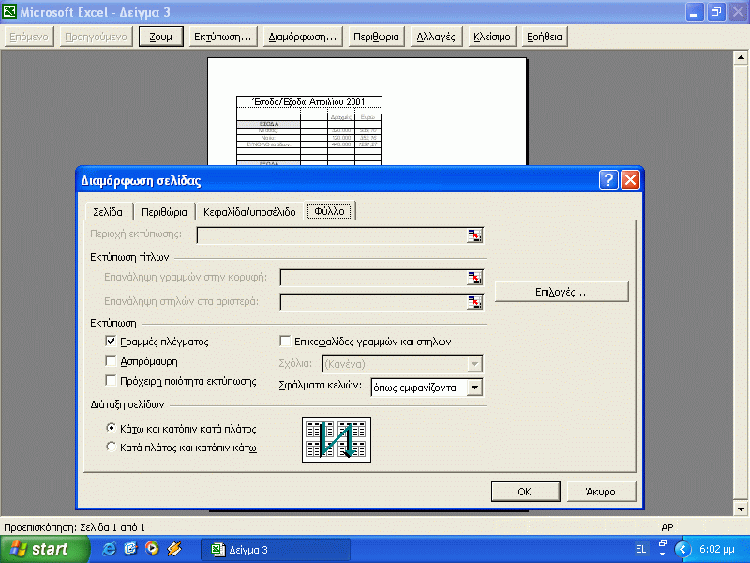
Task: Switch to Κεφαλίδα/υποσέλιδο tab
Action: tap(249, 212)
